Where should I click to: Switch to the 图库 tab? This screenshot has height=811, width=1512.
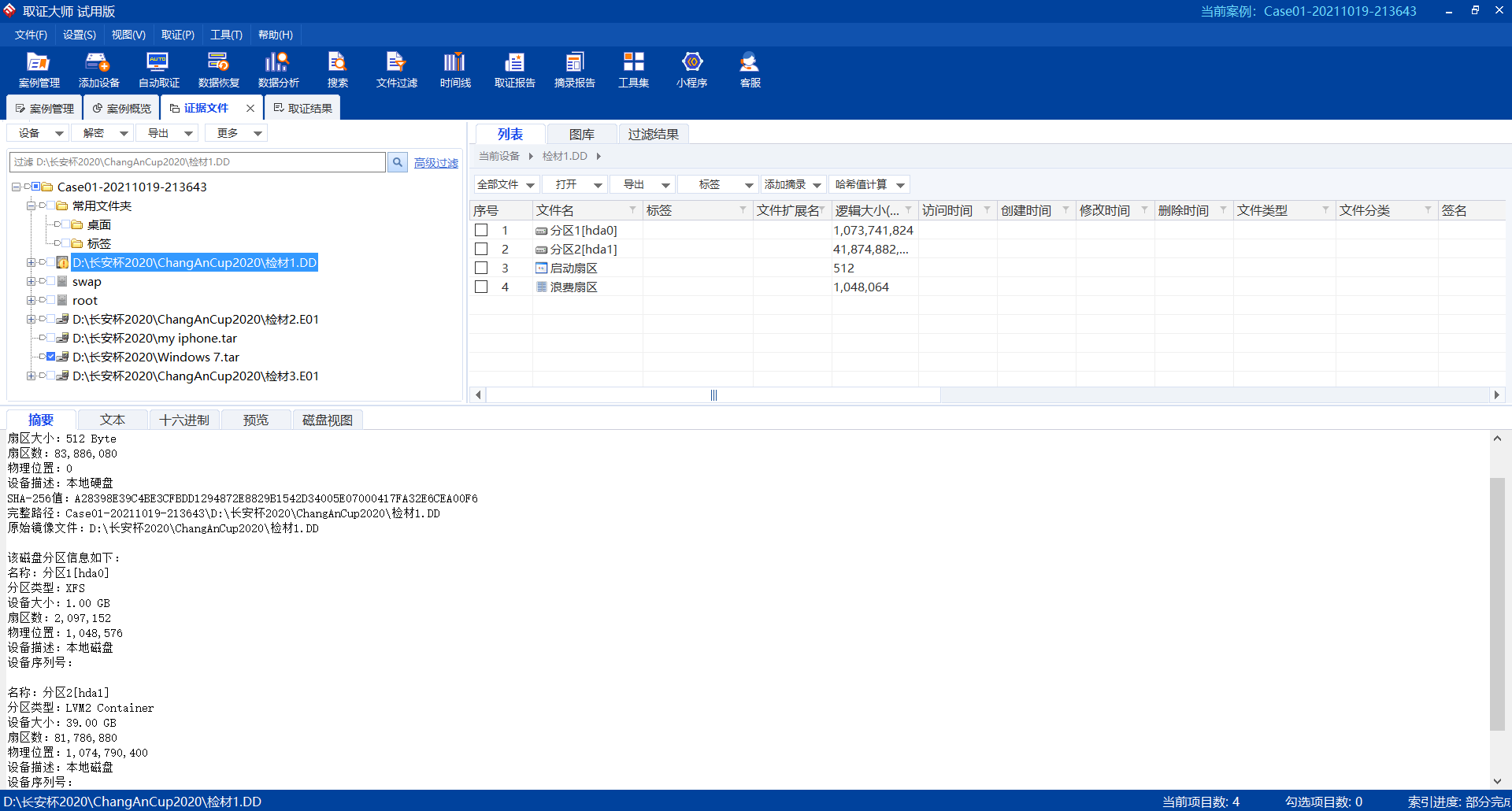pyautogui.click(x=582, y=134)
